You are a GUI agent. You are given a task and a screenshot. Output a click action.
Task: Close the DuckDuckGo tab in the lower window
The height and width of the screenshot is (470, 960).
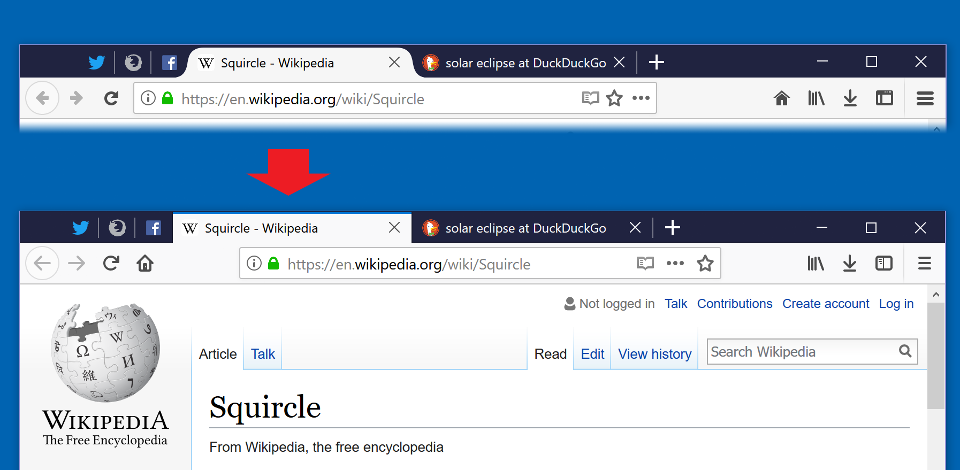(635, 228)
